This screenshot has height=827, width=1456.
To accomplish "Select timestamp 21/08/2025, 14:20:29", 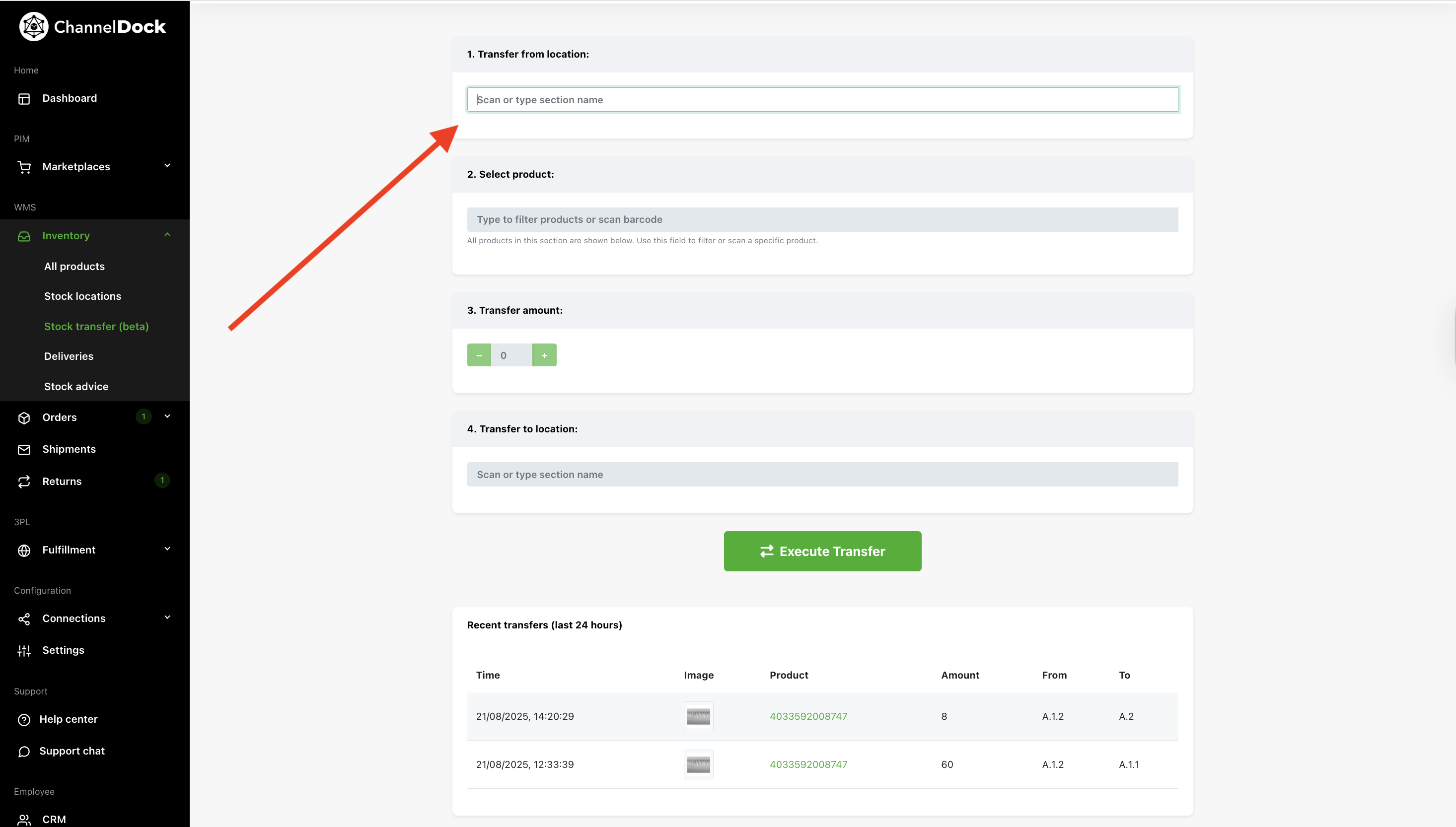I will pyautogui.click(x=525, y=716).
